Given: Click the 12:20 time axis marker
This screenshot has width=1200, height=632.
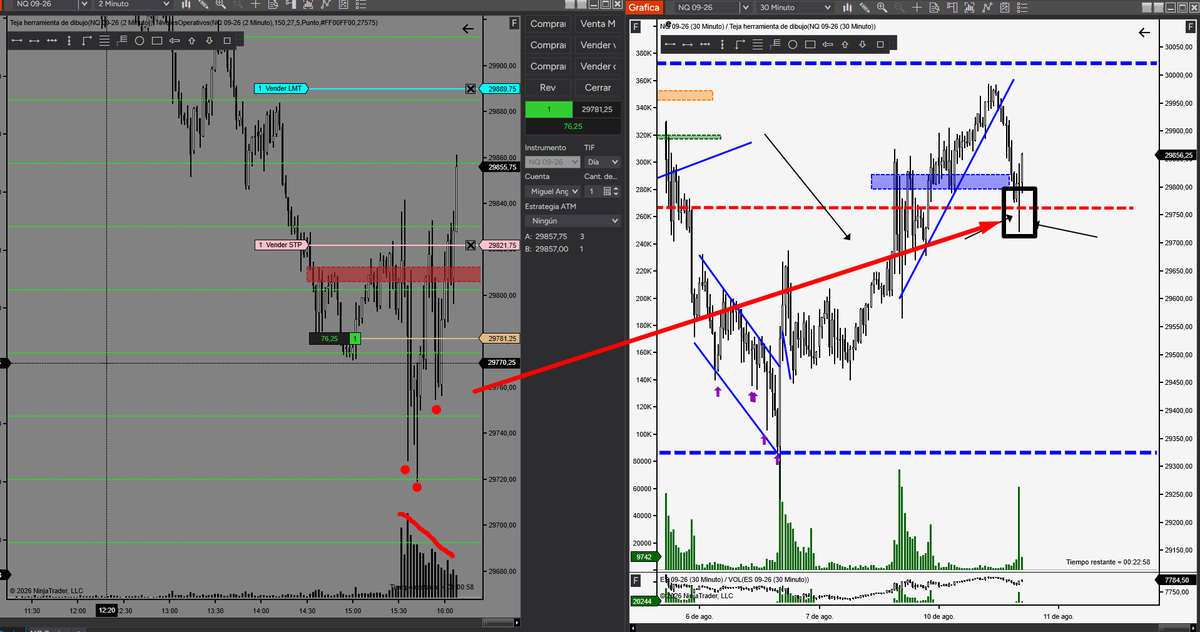Looking at the screenshot, I should point(107,609).
